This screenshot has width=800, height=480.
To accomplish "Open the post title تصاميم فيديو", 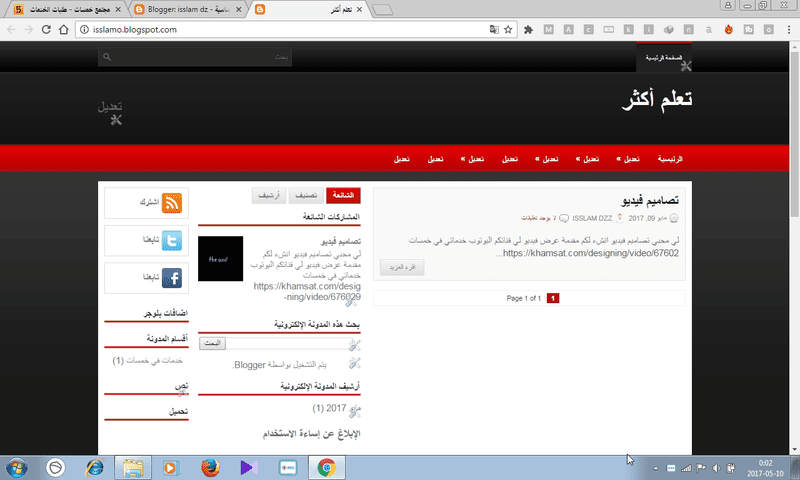I will (649, 200).
